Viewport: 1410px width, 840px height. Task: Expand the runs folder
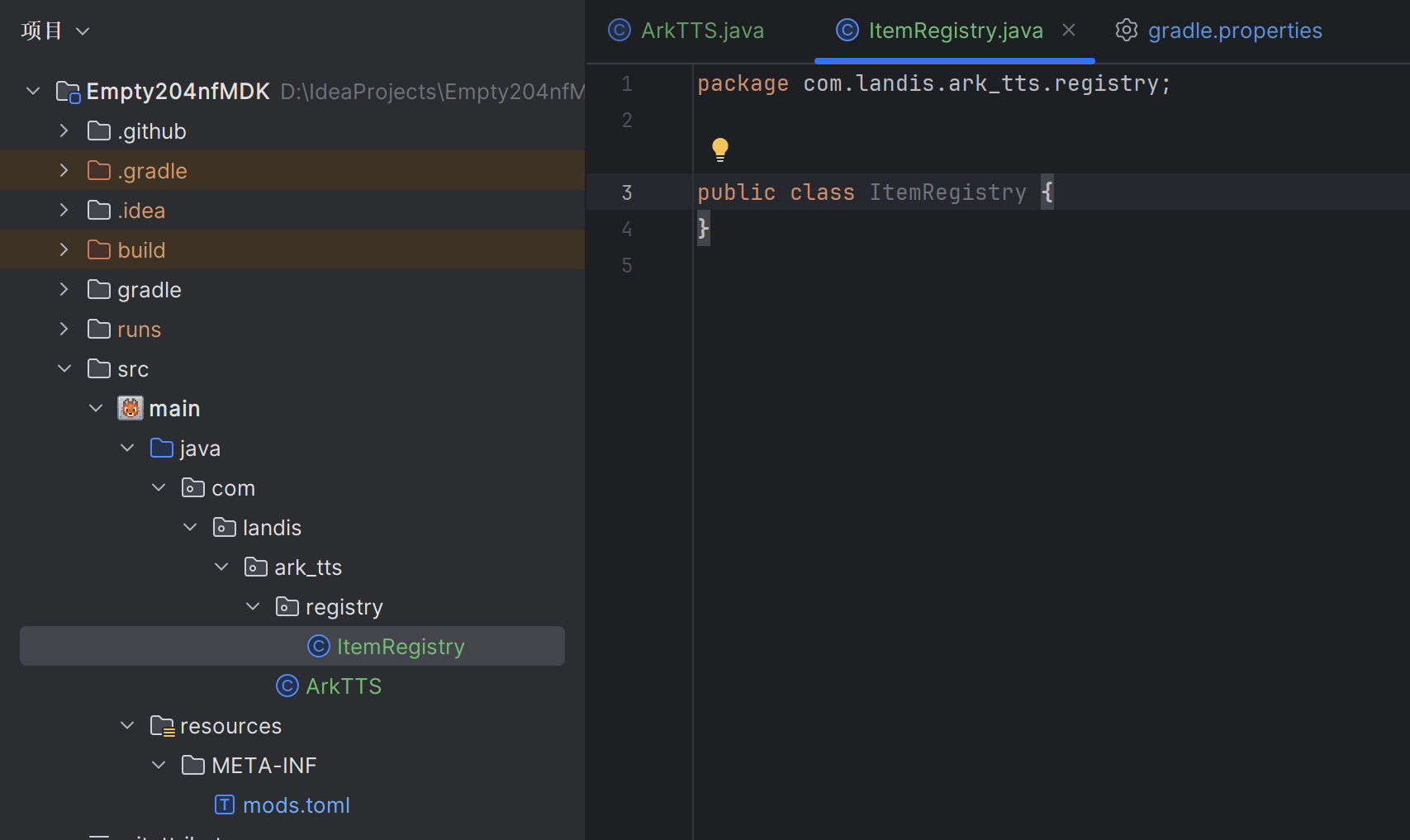pyautogui.click(x=64, y=329)
